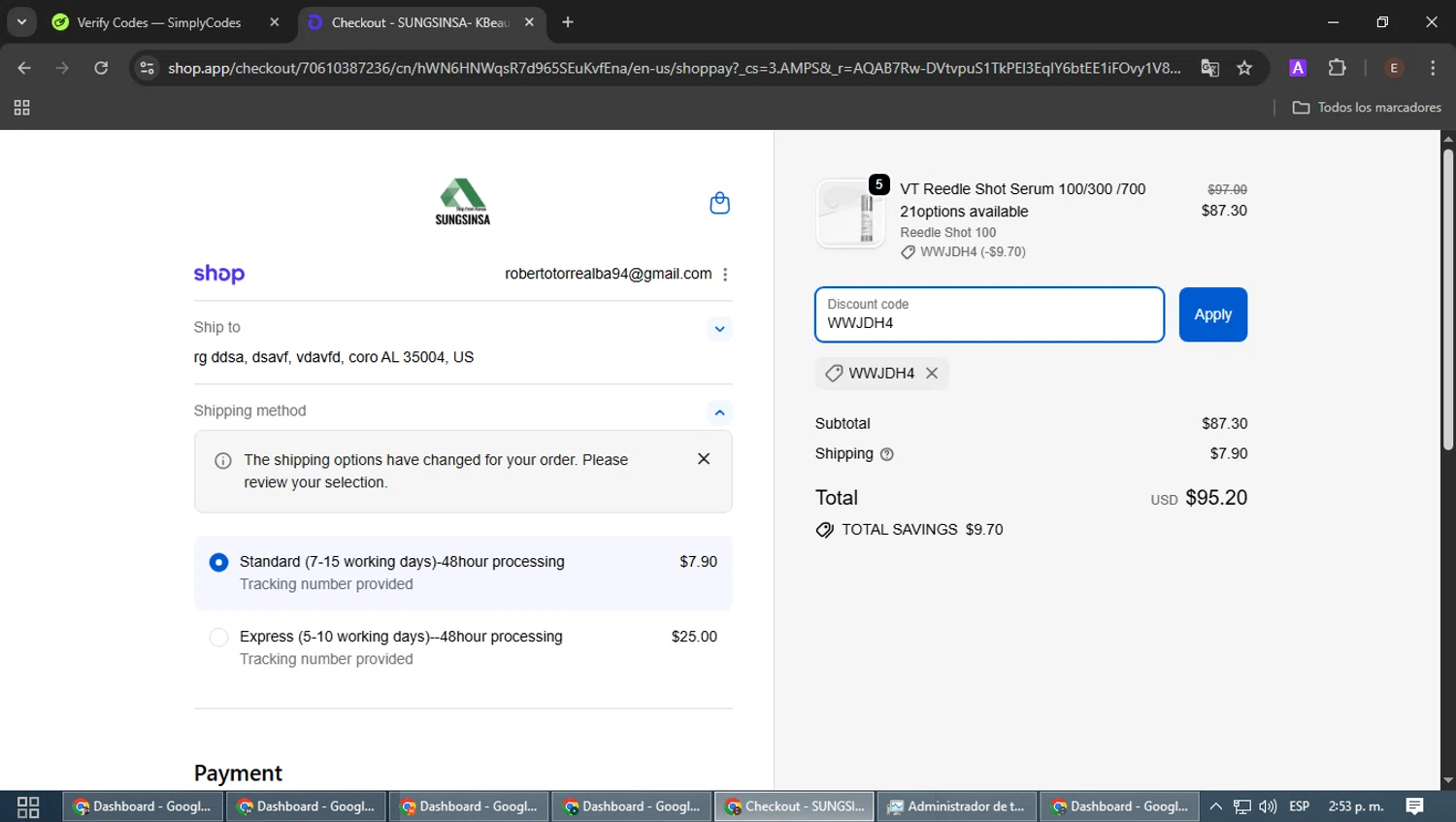Image resolution: width=1456 pixels, height=822 pixels.
Task: Click the clock showing 2:53 p. m.
Action: (x=1356, y=806)
